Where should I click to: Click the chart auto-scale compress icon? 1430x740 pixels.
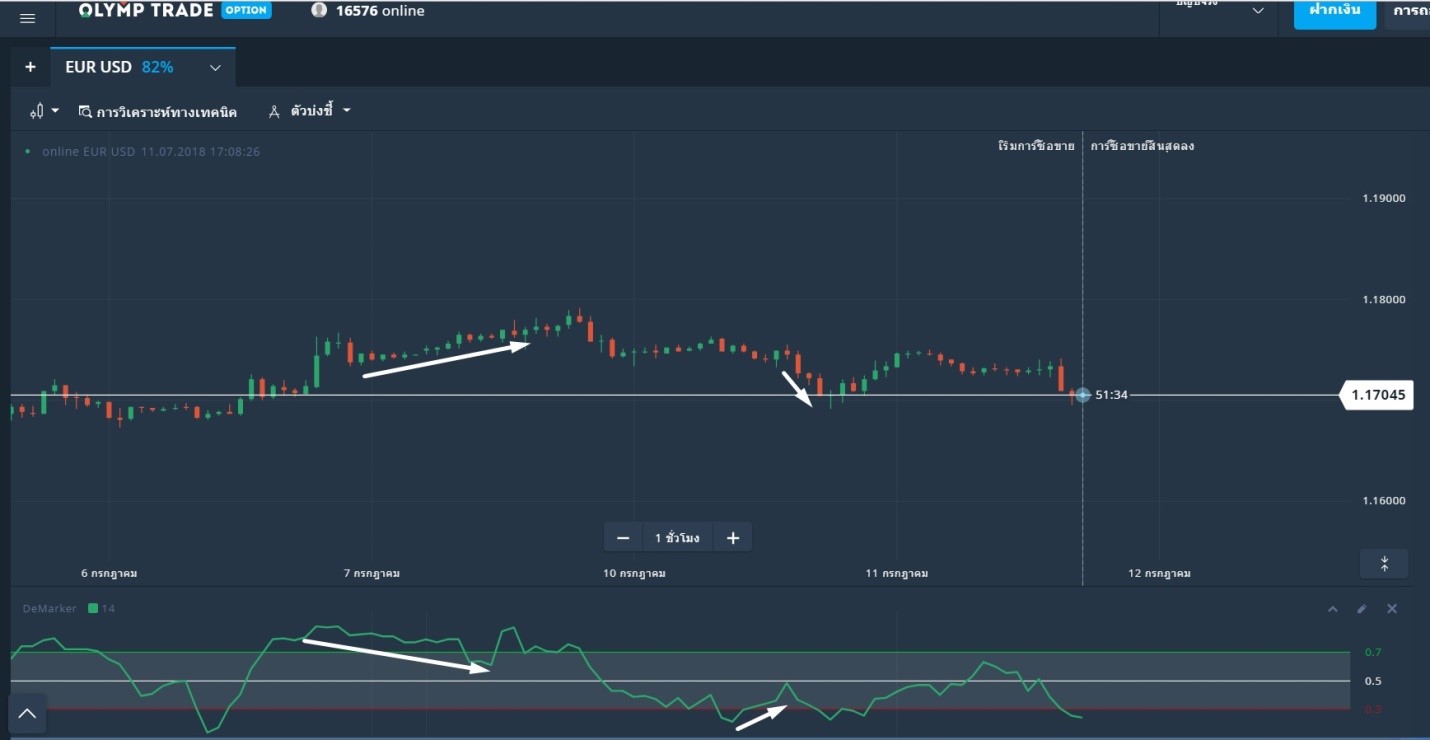(x=1384, y=564)
